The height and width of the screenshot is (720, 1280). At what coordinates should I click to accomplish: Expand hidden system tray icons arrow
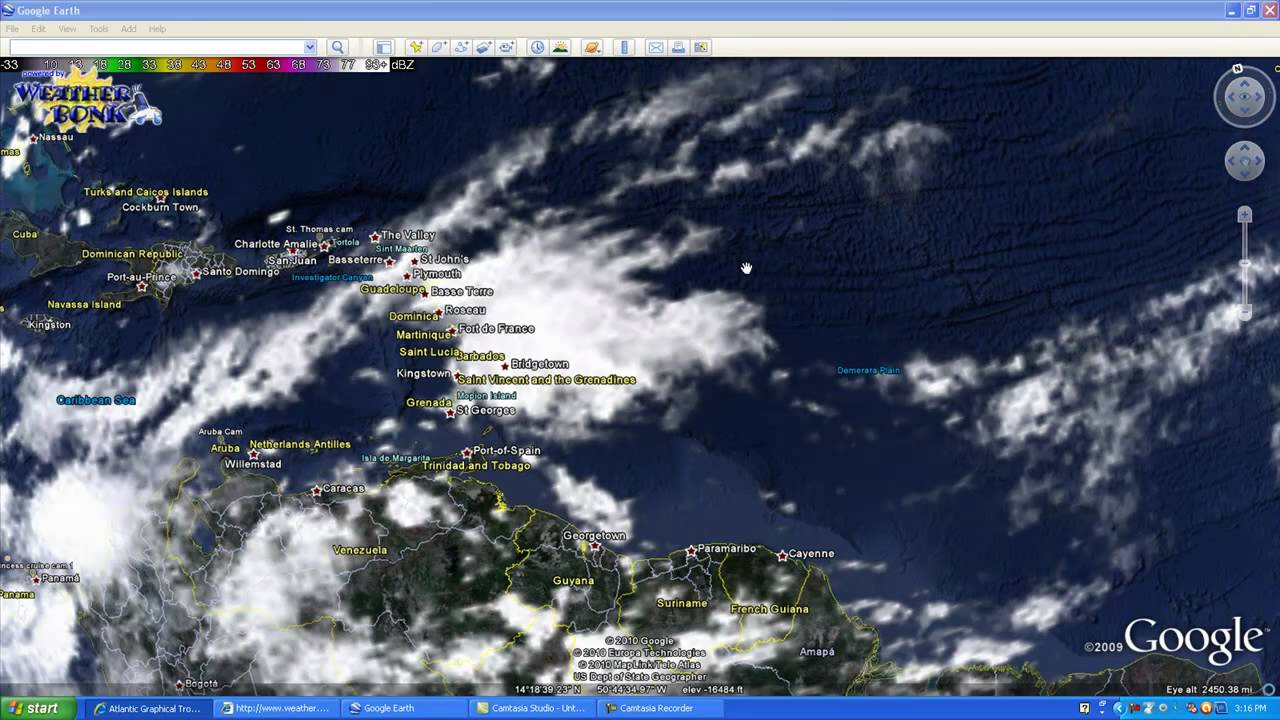coord(1119,708)
